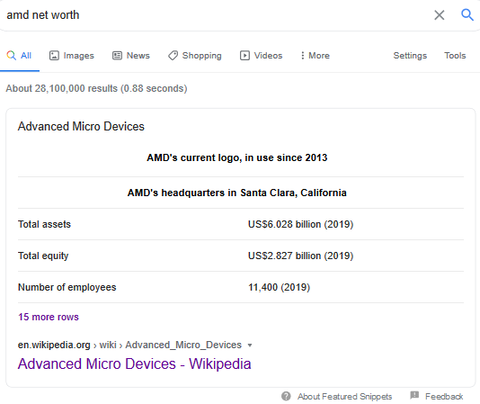Click the three-dot icon beside More
The image size is (480, 404).
[303, 55]
